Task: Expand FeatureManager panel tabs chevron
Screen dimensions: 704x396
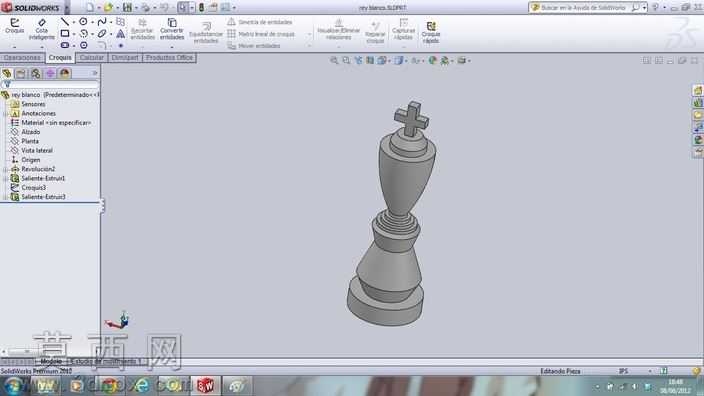Action: (x=95, y=73)
